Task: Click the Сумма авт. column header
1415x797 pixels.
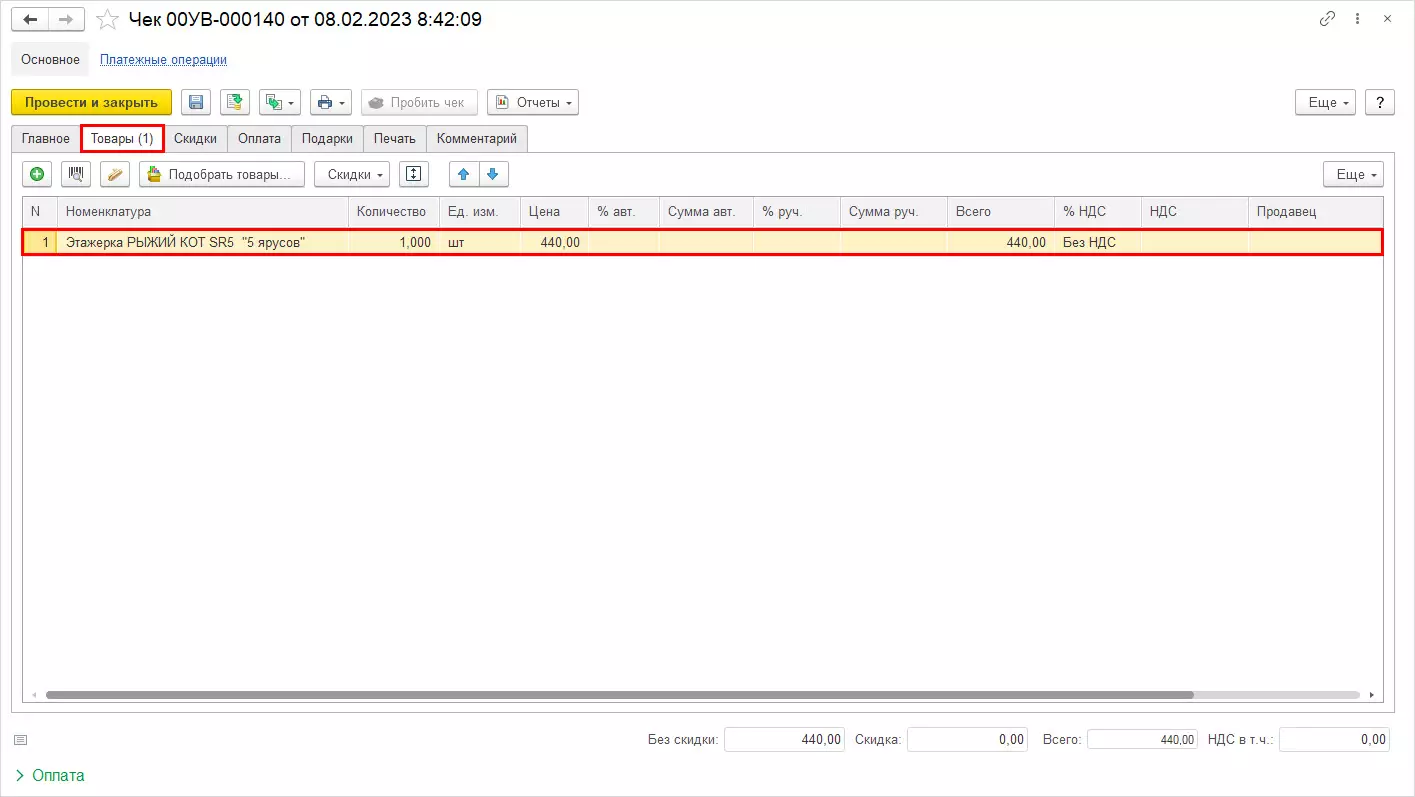Action: click(707, 211)
